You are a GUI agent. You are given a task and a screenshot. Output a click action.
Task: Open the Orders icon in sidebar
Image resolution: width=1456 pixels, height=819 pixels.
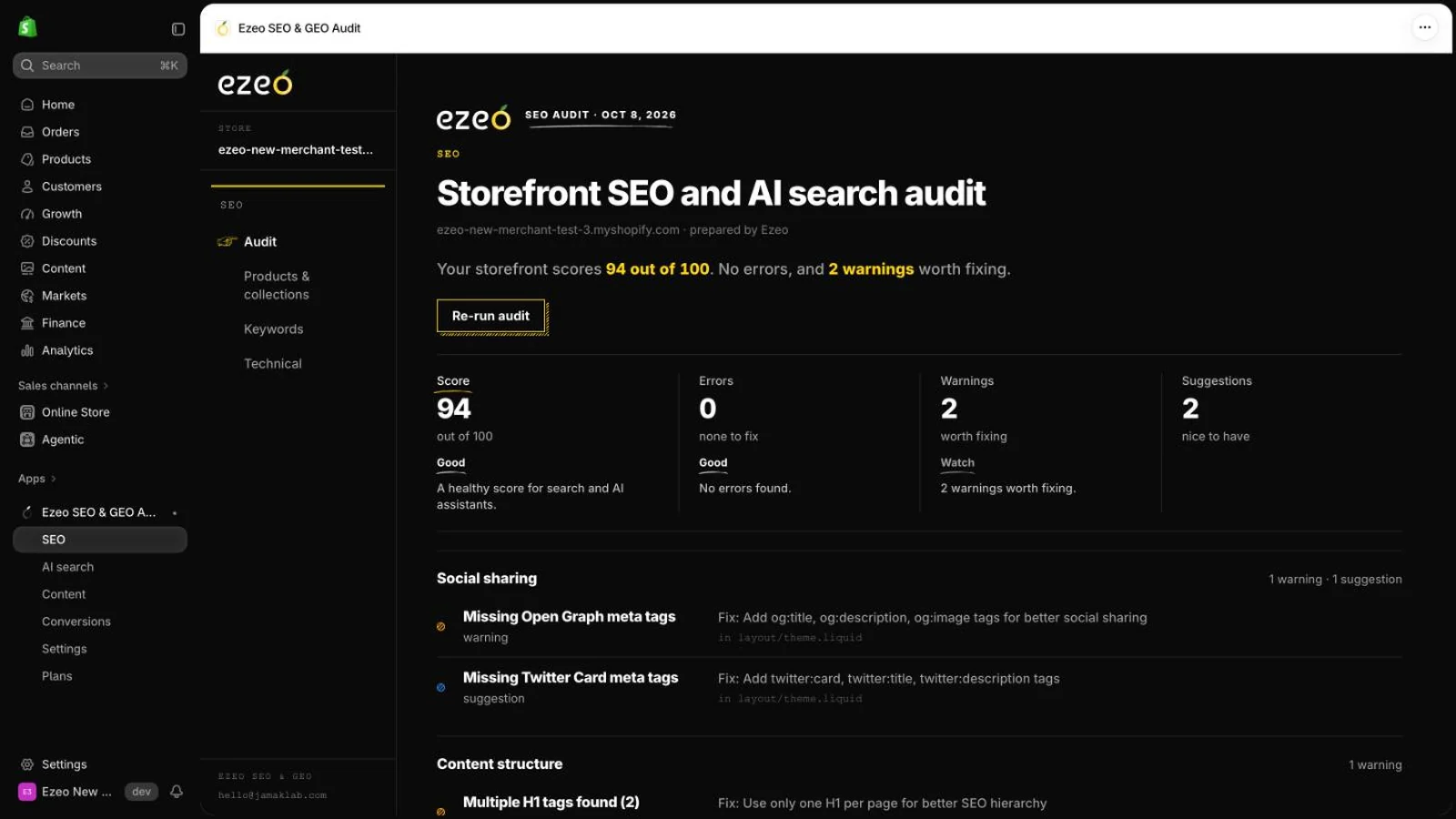(x=27, y=132)
